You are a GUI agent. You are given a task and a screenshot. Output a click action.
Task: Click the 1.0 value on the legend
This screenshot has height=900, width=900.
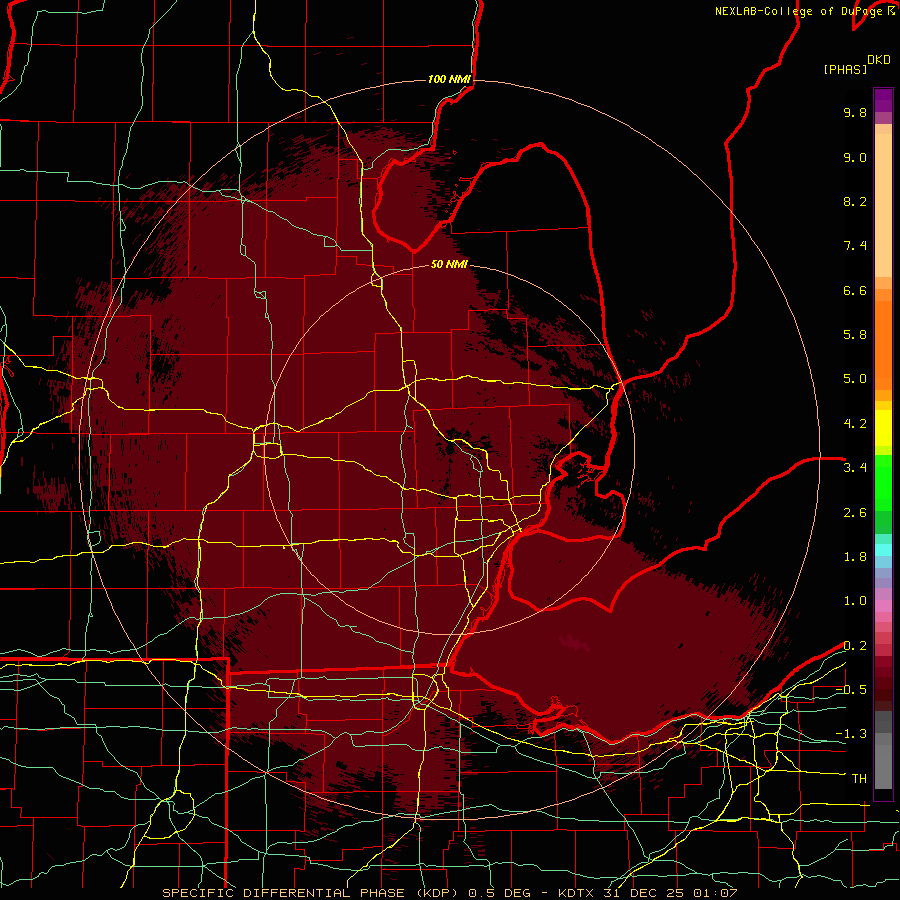click(x=855, y=601)
